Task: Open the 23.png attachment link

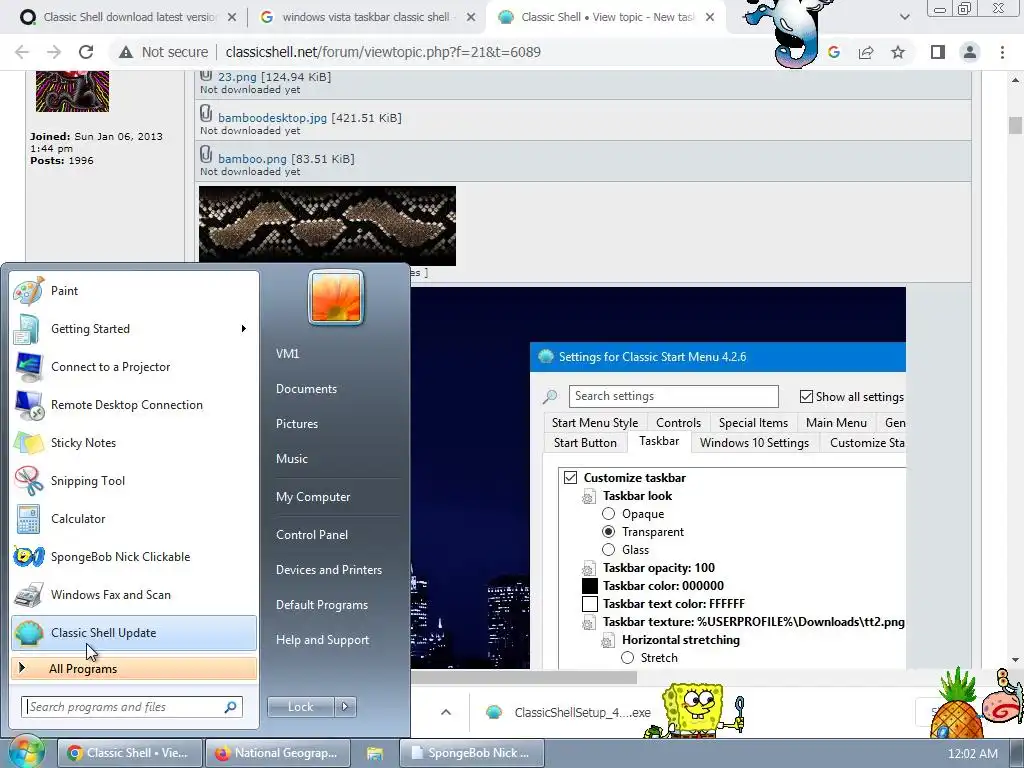Action: (237, 77)
